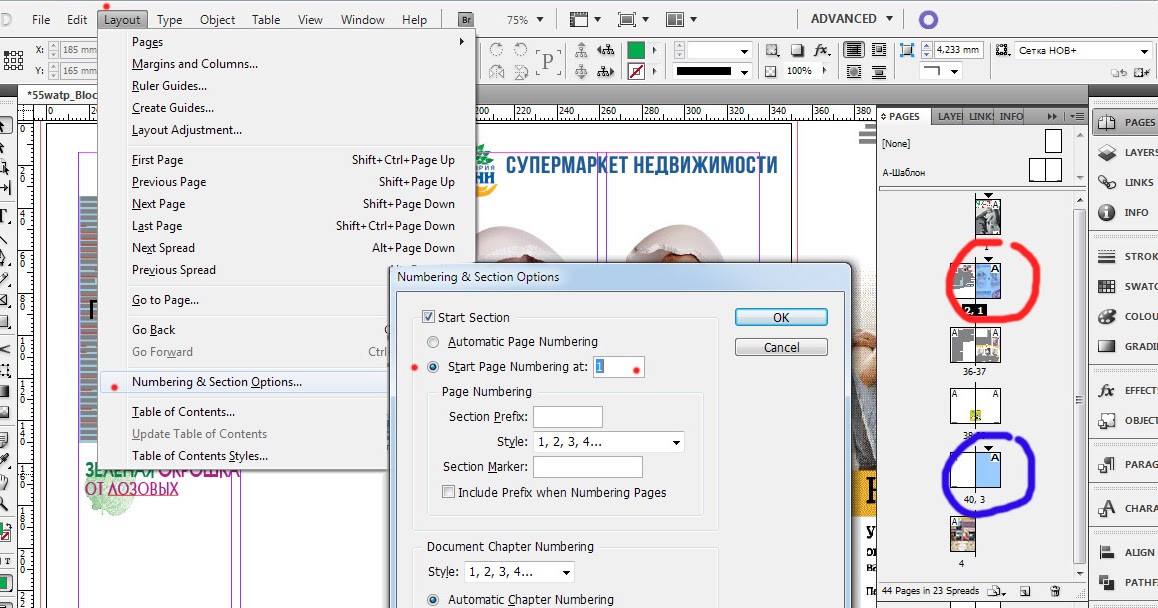
Task: Open the Layers panel icon in dock
Action: (x=1106, y=152)
